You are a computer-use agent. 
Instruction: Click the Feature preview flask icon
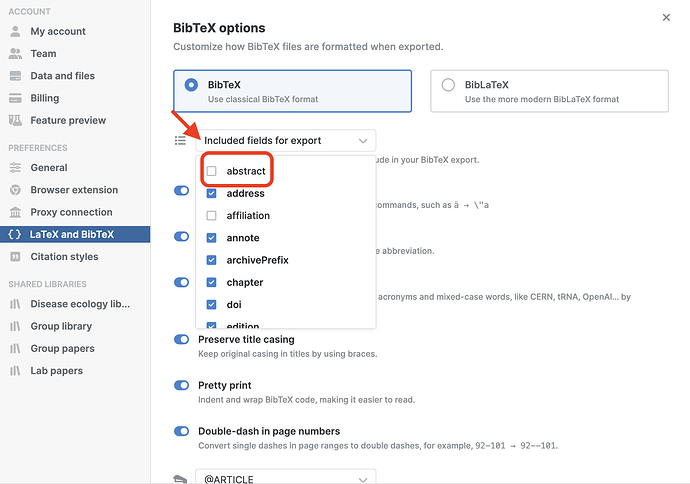(x=15, y=120)
